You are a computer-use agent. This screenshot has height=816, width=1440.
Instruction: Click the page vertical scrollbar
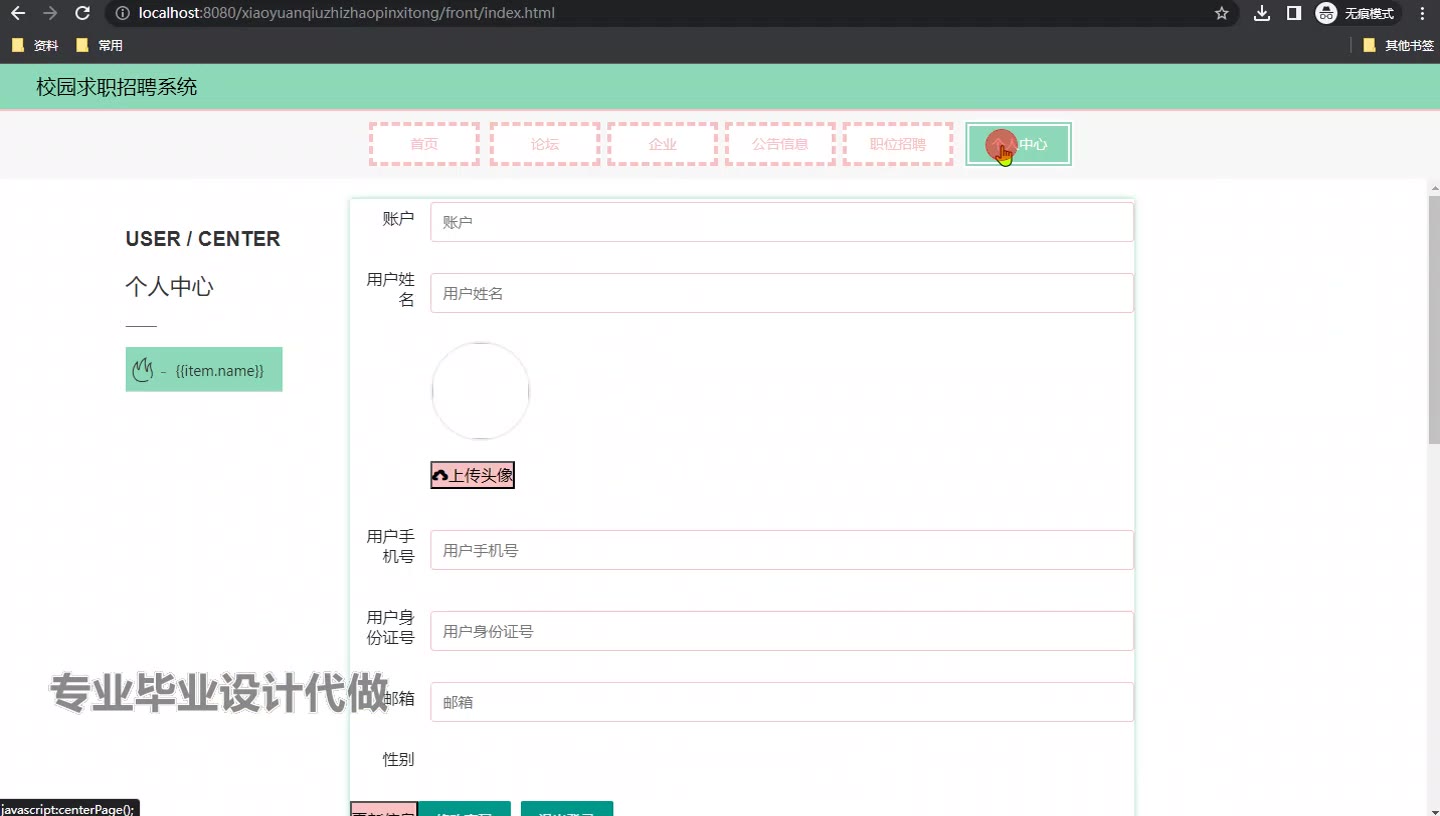click(1433, 320)
